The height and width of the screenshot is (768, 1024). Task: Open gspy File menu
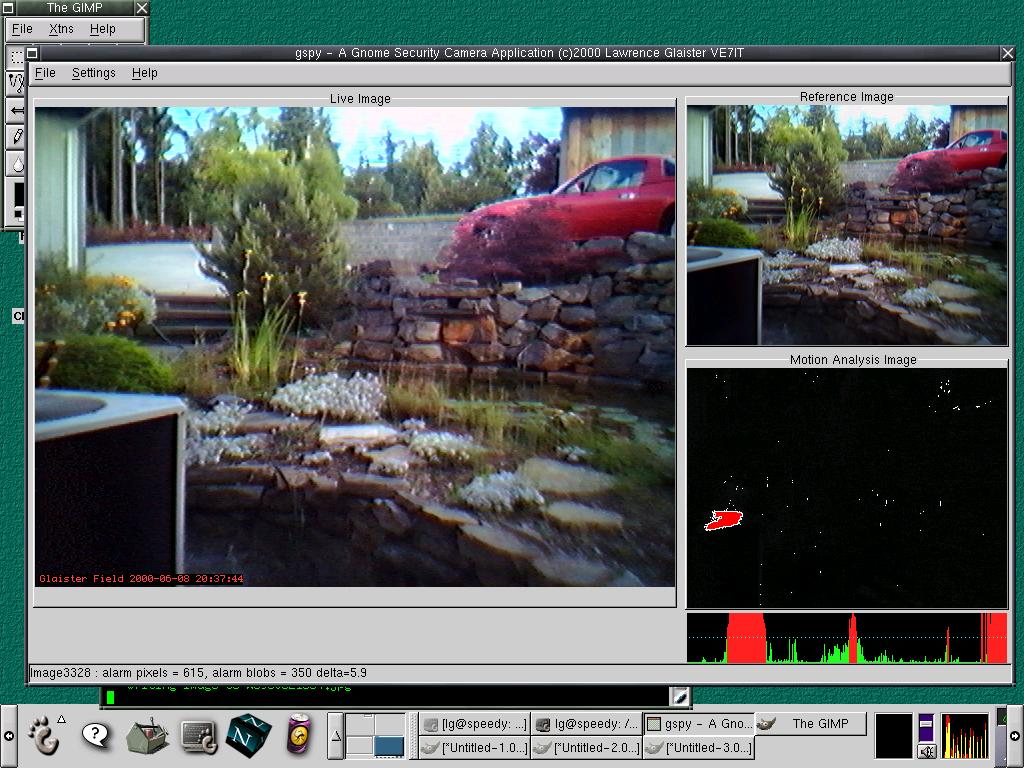45,73
